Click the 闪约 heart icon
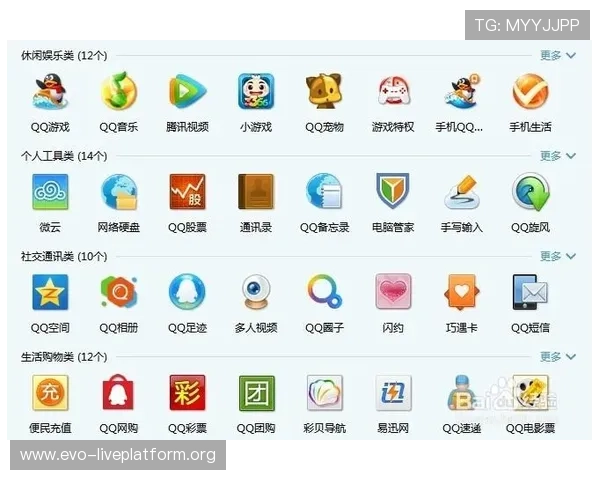This screenshot has width=600, height=480. coord(393,292)
